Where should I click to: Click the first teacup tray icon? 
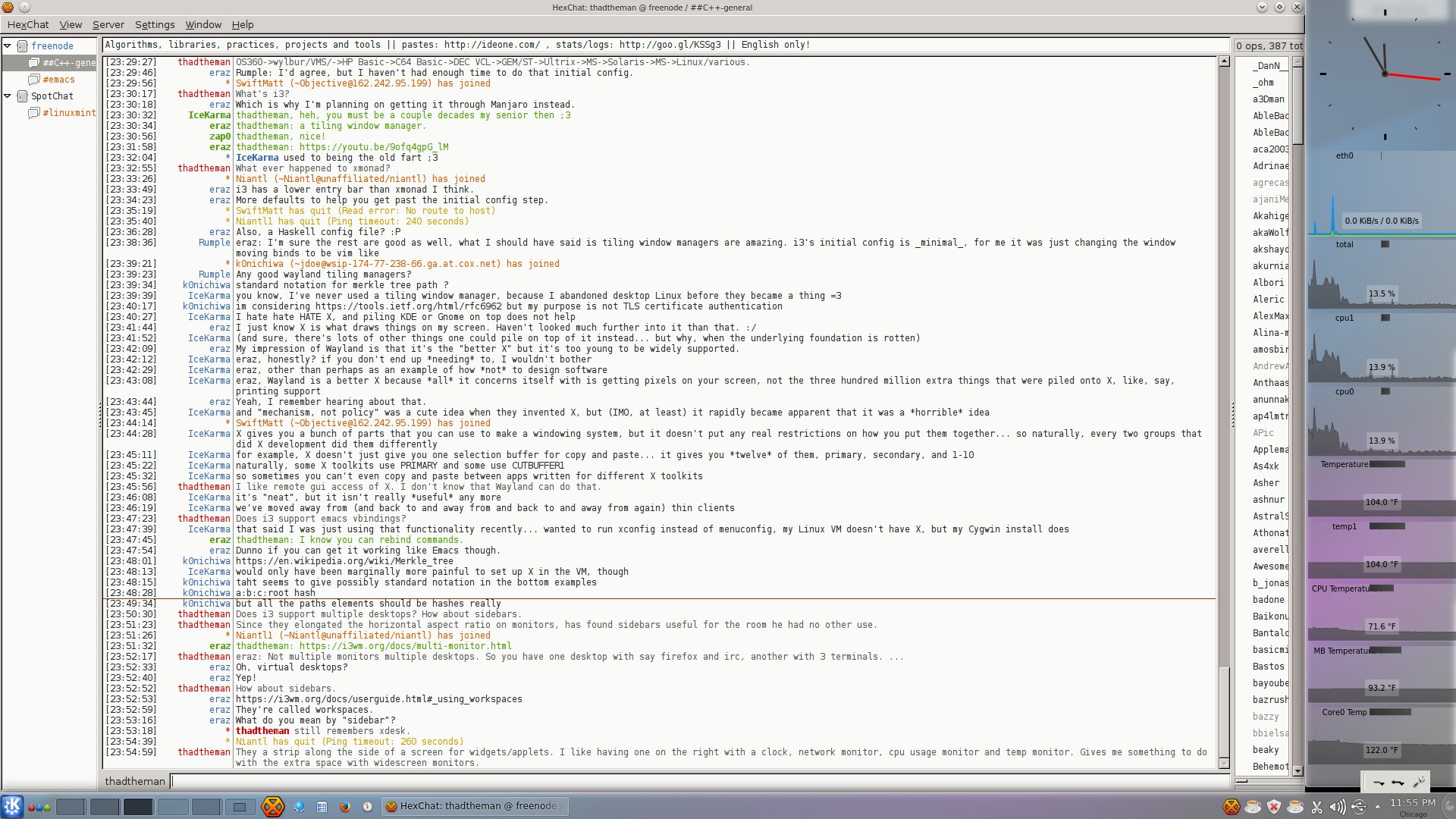tap(1253, 807)
